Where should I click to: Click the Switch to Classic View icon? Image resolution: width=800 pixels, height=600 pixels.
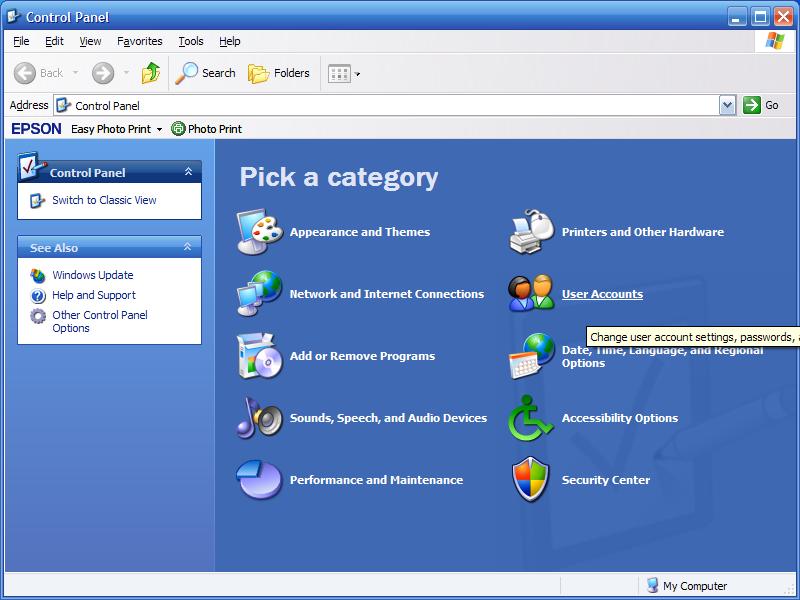point(37,201)
